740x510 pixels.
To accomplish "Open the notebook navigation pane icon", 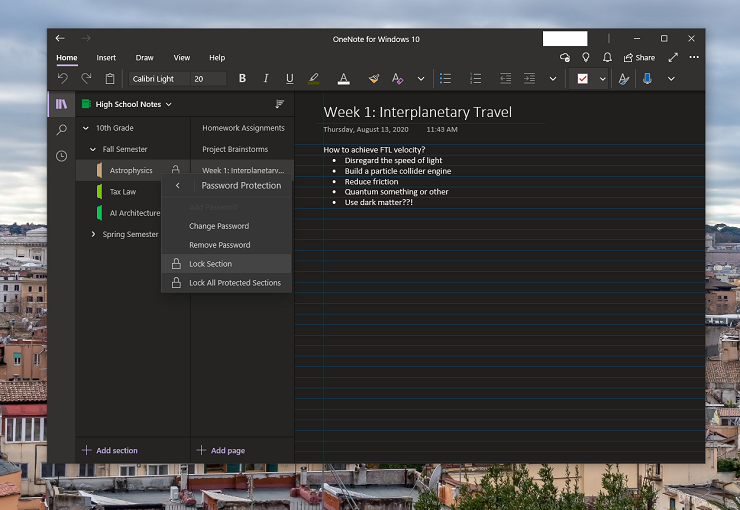I will pos(62,104).
